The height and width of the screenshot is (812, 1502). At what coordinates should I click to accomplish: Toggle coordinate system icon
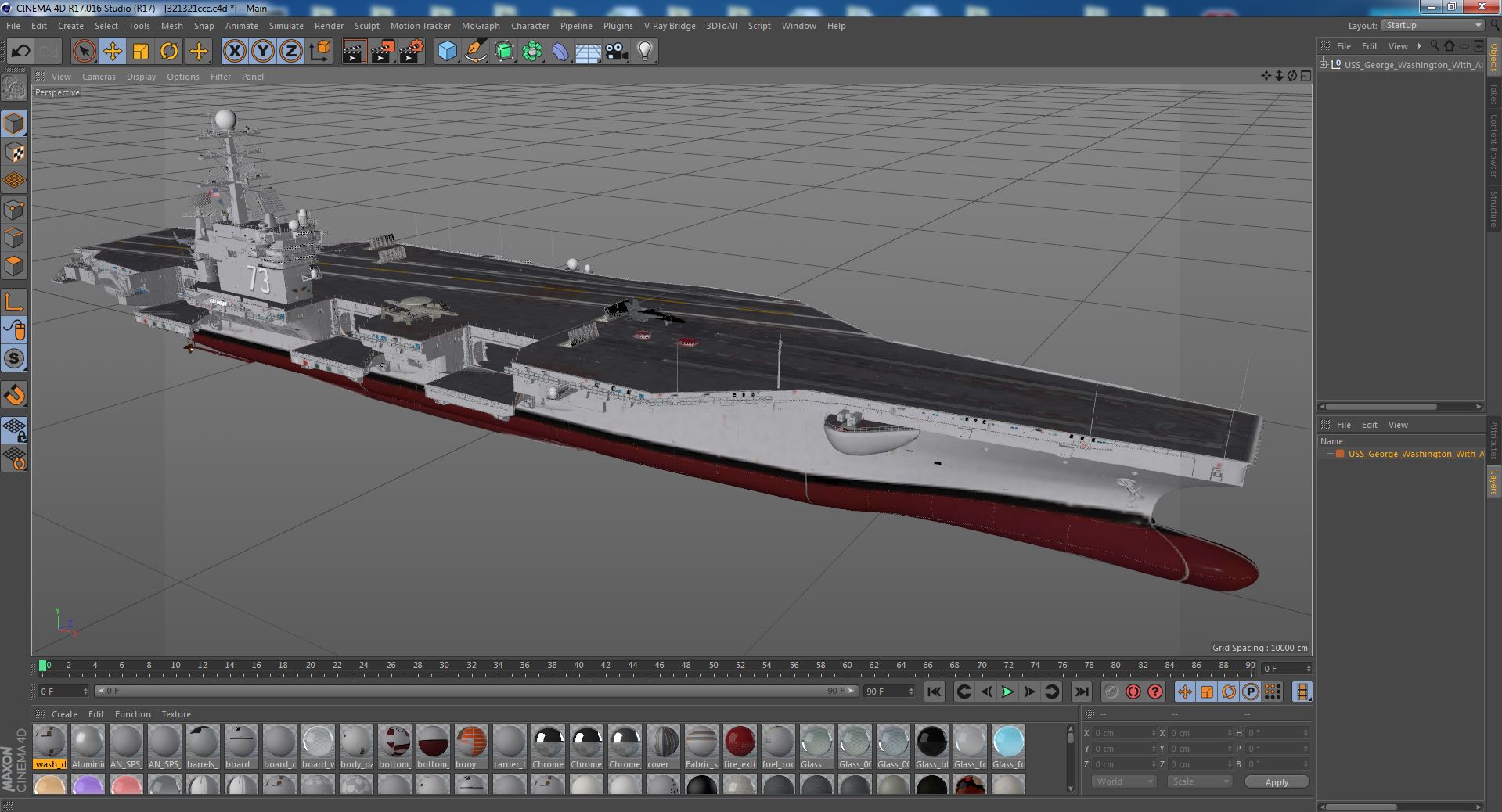(319, 52)
